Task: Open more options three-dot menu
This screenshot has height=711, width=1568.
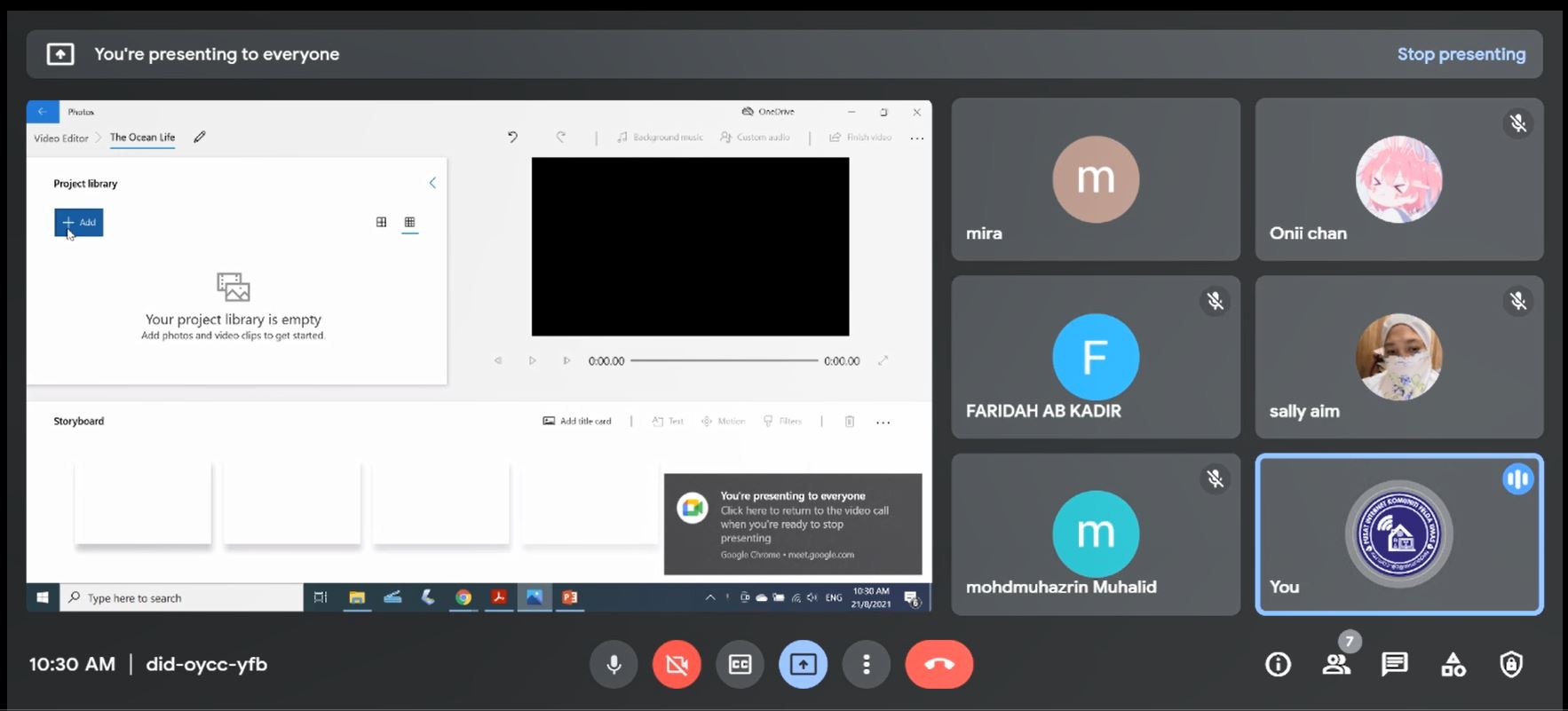Action: click(867, 664)
